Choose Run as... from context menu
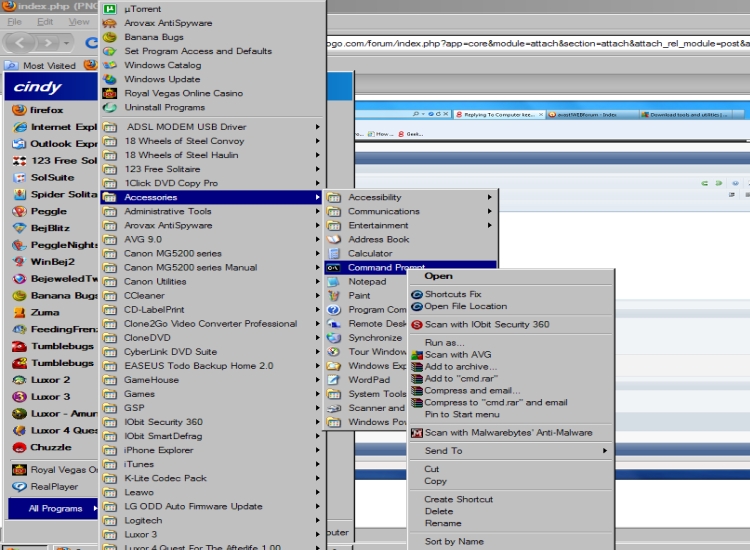This screenshot has height=550, width=750. 444,342
